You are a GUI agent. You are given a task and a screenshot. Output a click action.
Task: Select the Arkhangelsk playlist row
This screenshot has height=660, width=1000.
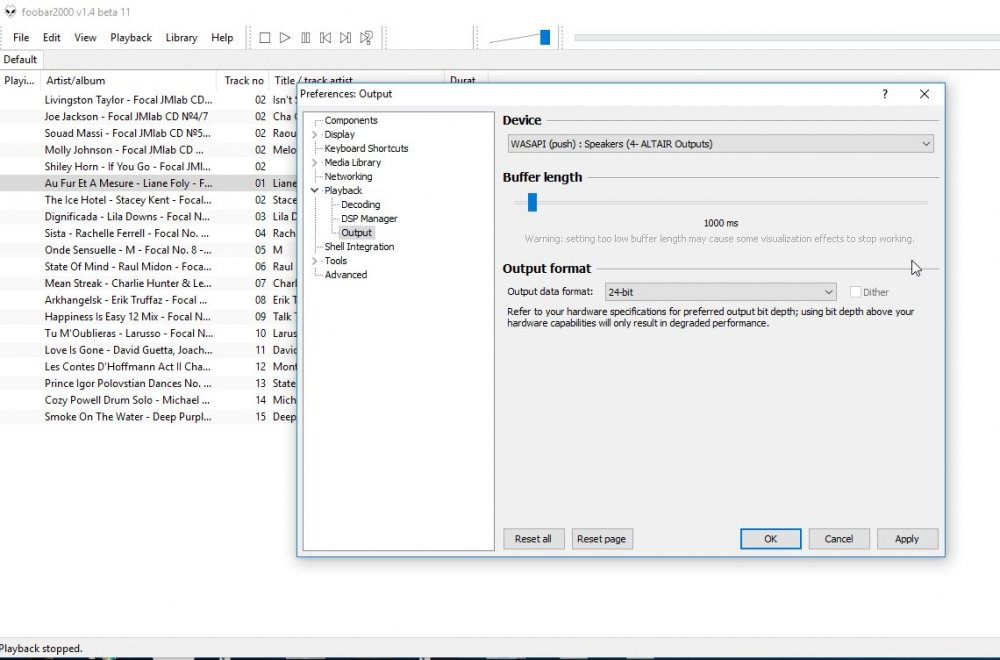[148, 300]
